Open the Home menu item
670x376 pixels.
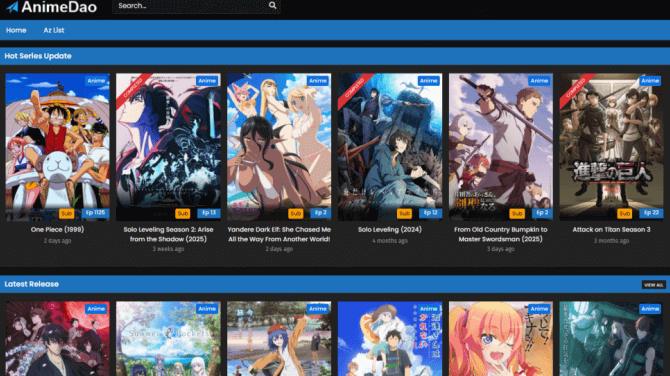(16, 30)
